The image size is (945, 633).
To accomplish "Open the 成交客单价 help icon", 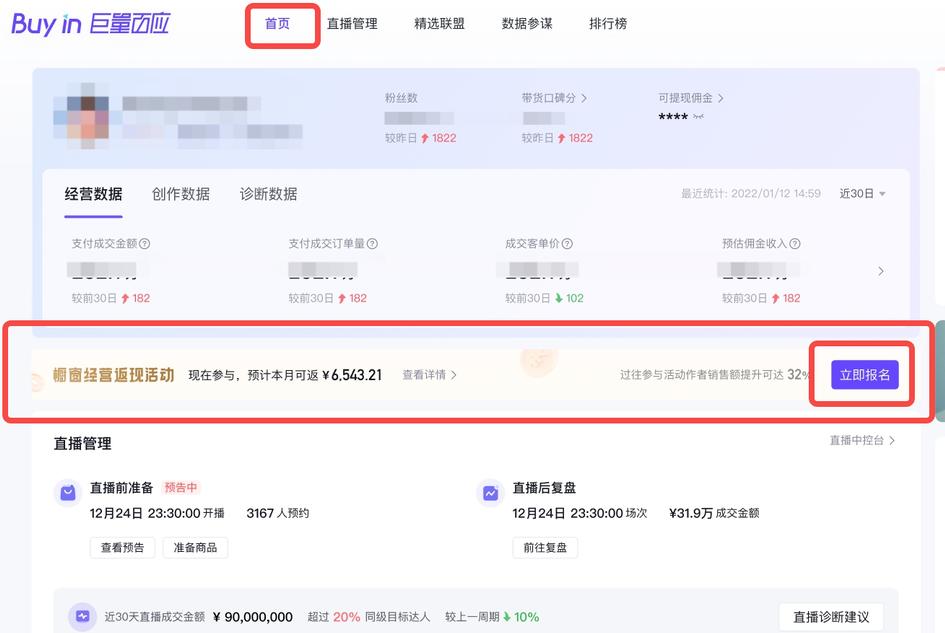I will pyautogui.click(x=566, y=244).
